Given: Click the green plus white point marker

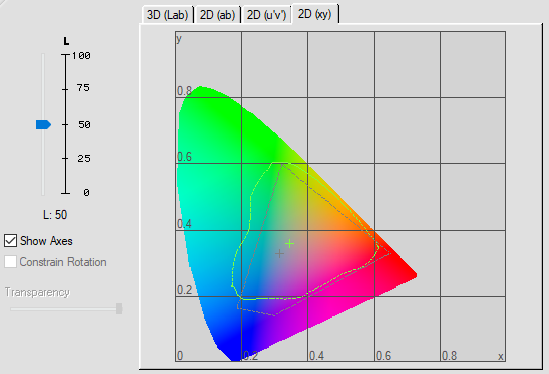Looking at the screenshot, I should pos(289,243).
